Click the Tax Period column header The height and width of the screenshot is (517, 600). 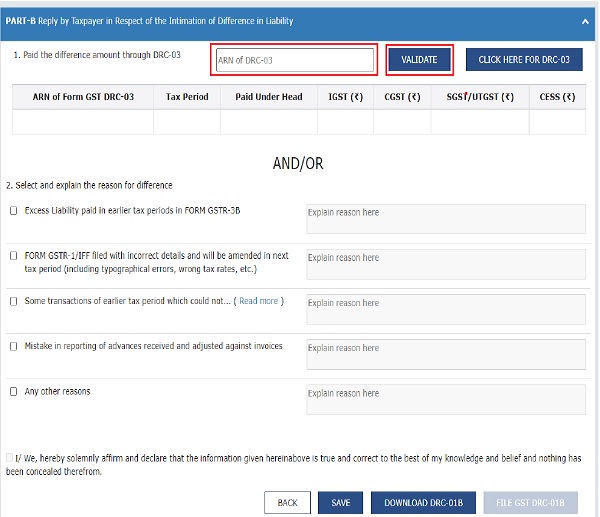[x=187, y=97]
